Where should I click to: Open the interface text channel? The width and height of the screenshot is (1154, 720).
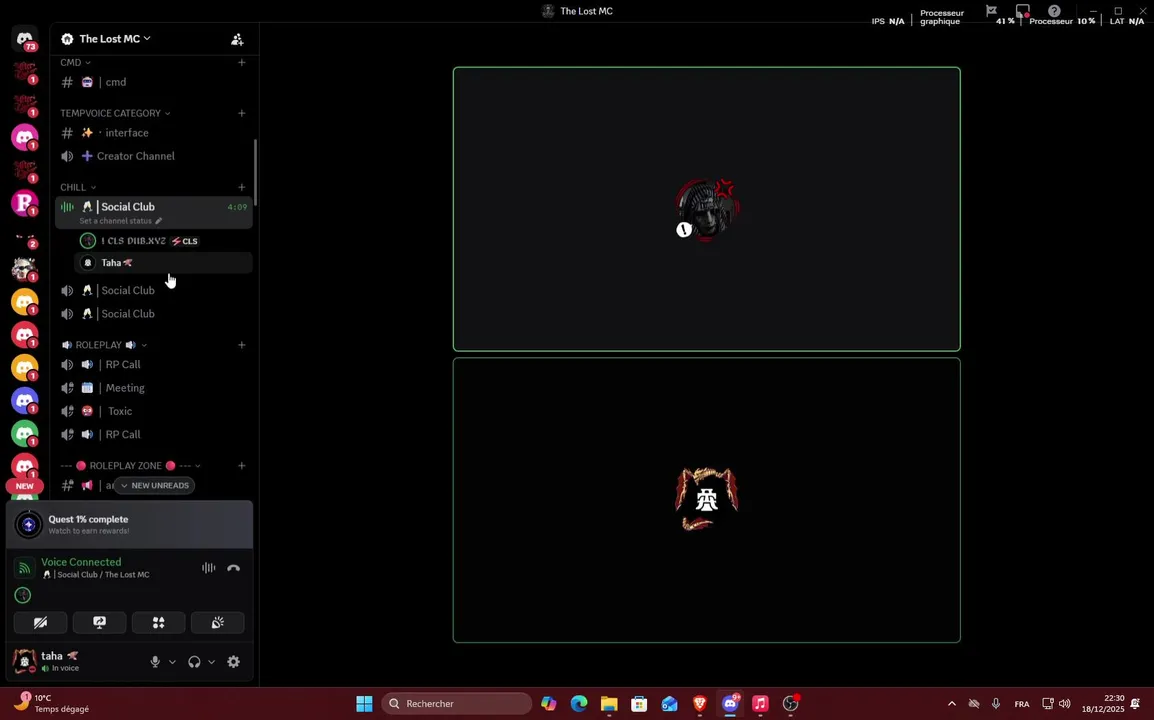[x=154, y=133]
